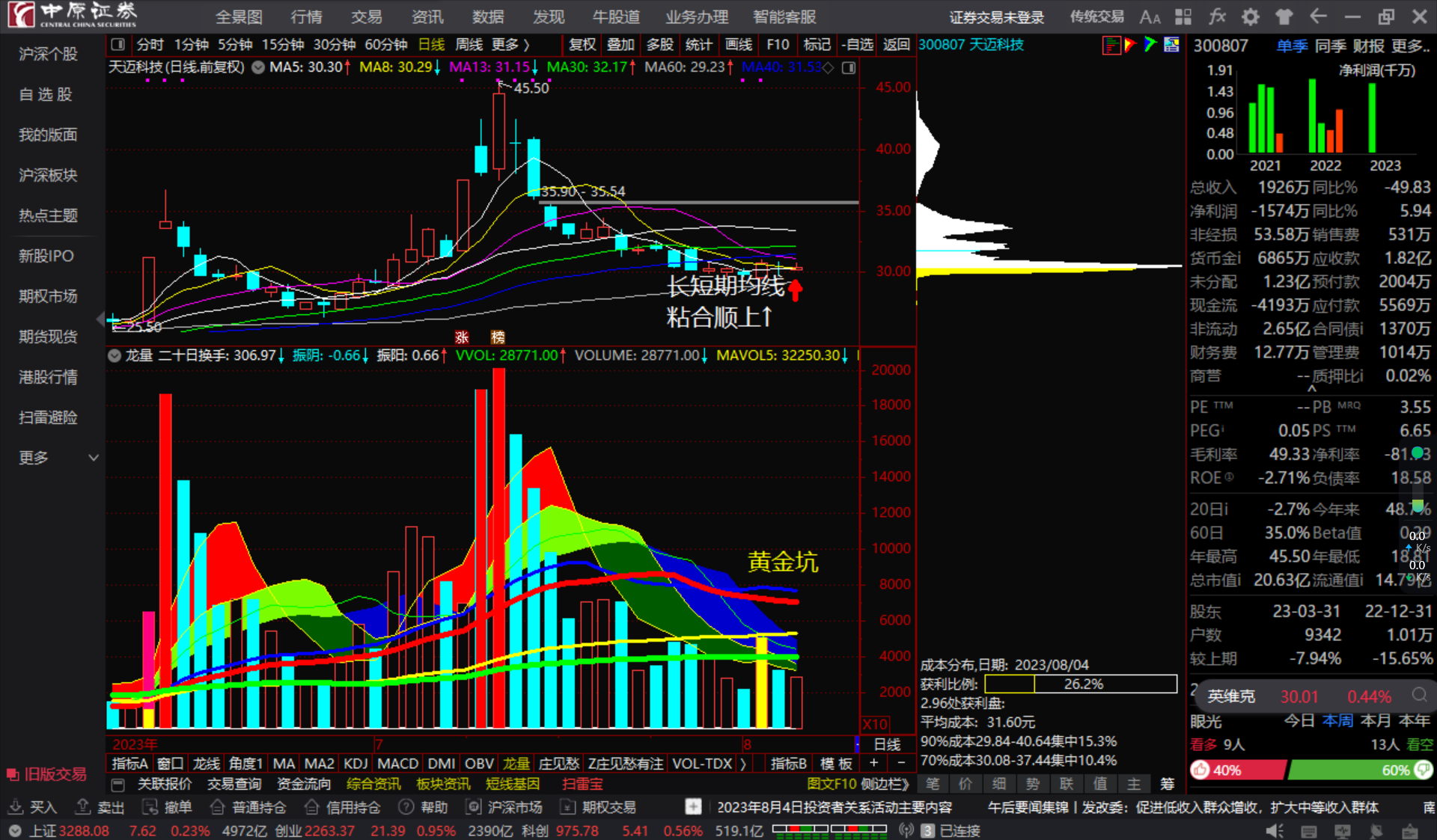This screenshot has width=1437, height=840.
Task: Click the thumbs-up bullish 40% icon
Action: (x=1200, y=770)
